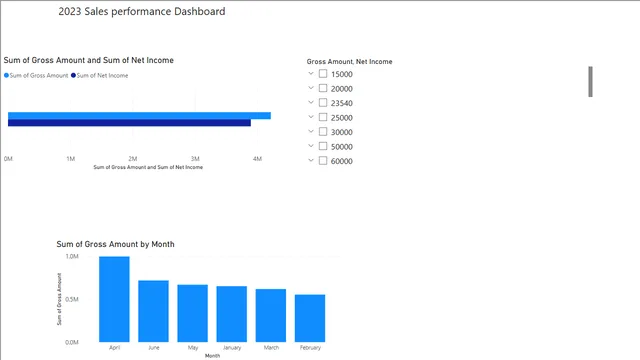Click the 'Month' x-axis title

pyautogui.click(x=212, y=356)
